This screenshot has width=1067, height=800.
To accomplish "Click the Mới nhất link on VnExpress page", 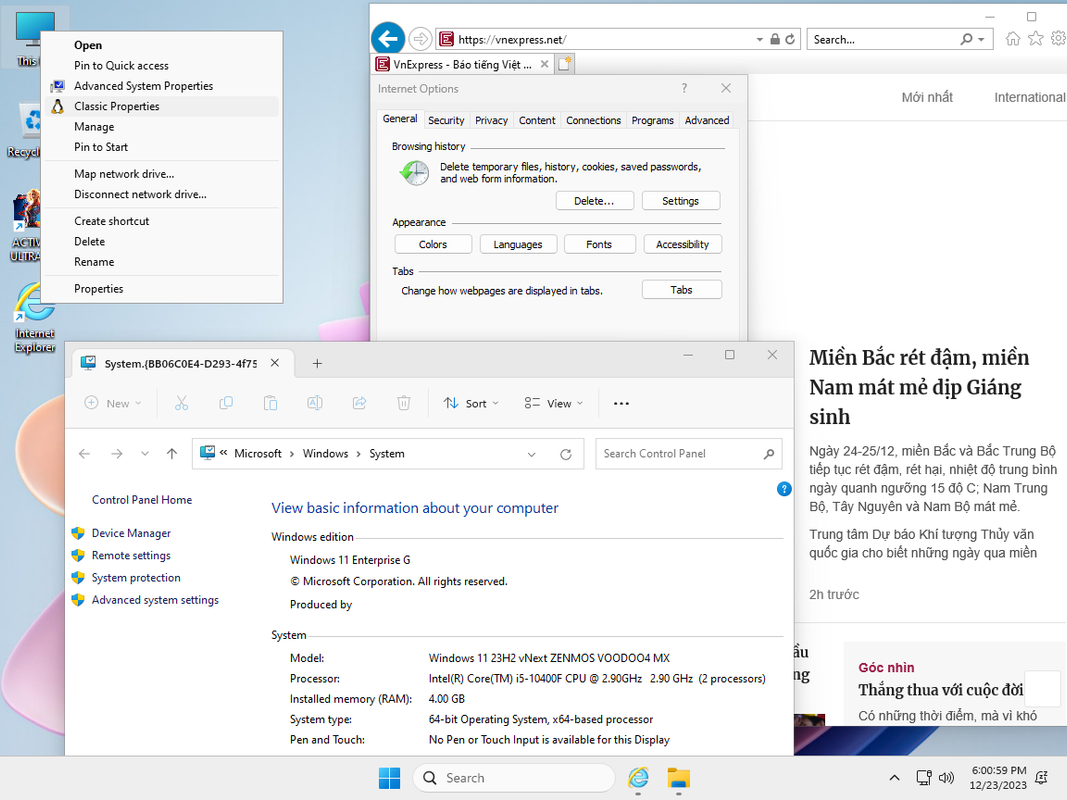I will 927,97.
